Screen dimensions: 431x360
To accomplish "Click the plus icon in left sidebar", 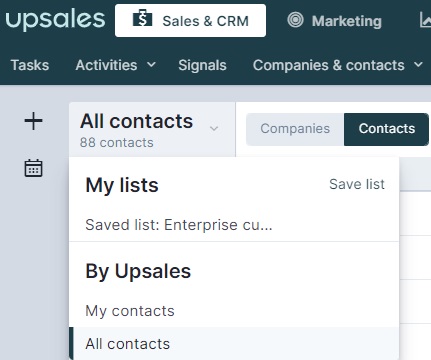I will coord(33,121).
